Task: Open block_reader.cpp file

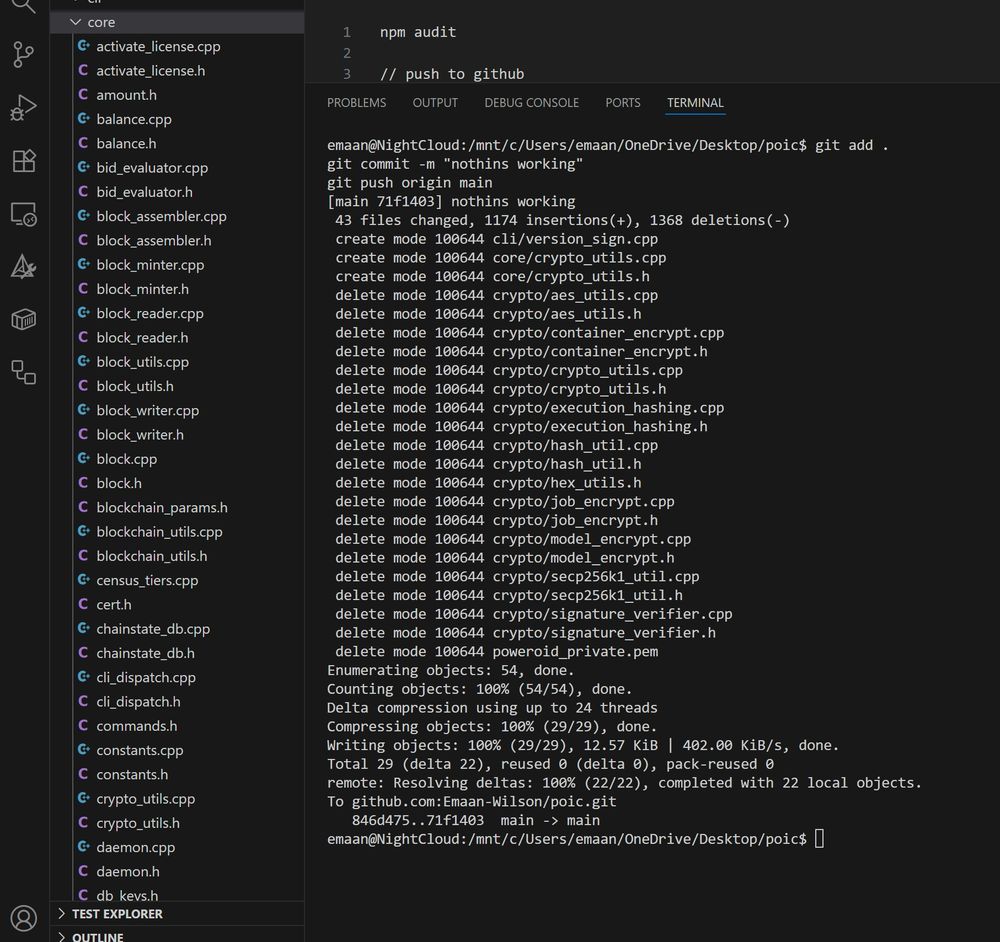Action: coord(177,313)
